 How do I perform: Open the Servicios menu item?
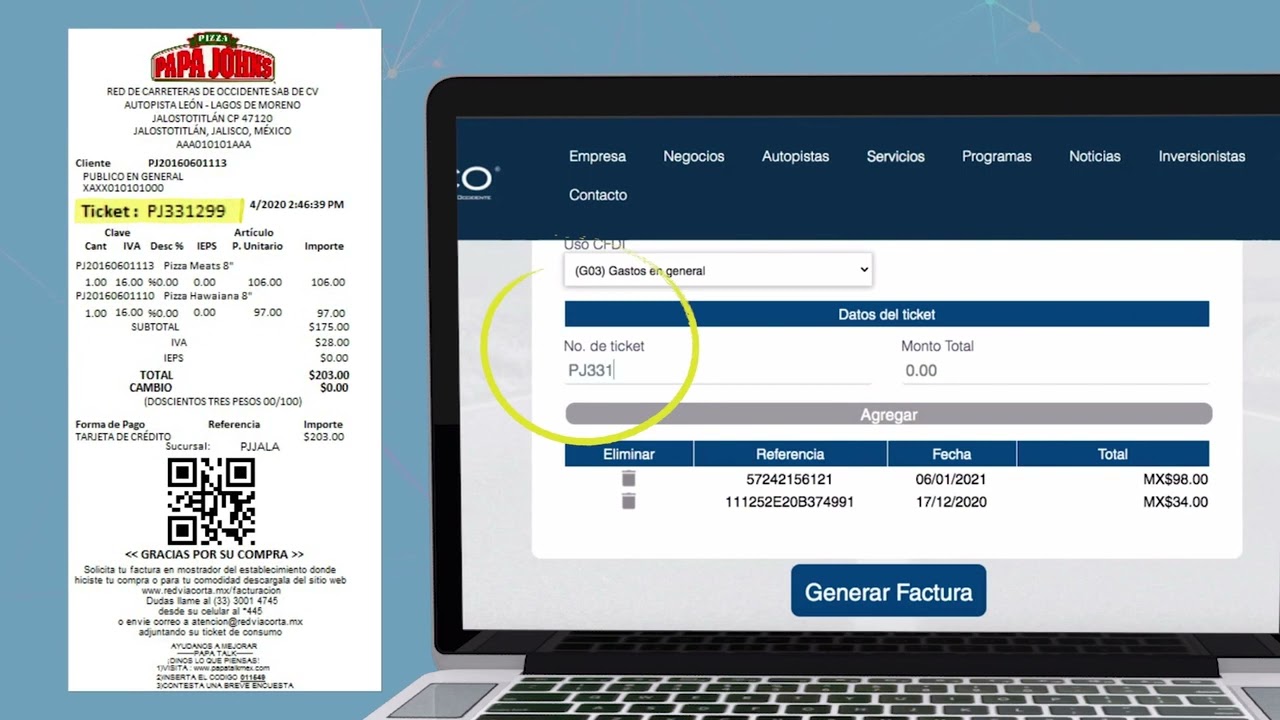coord(895,156)
